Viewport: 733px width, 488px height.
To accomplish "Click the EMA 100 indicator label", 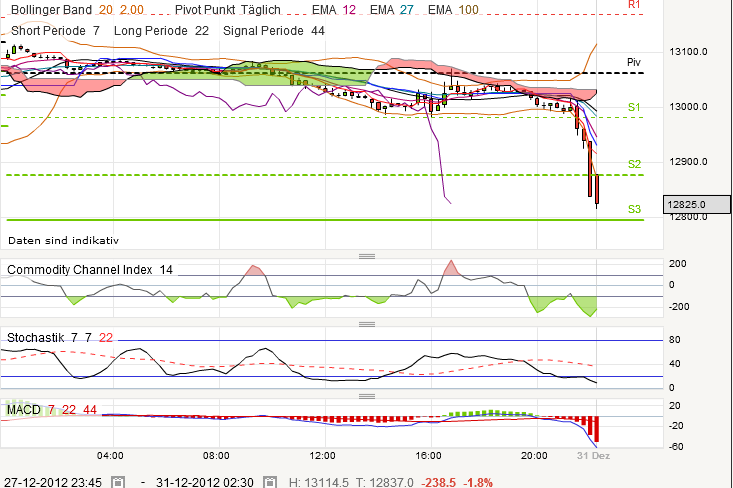I will (x=453, y=9).
